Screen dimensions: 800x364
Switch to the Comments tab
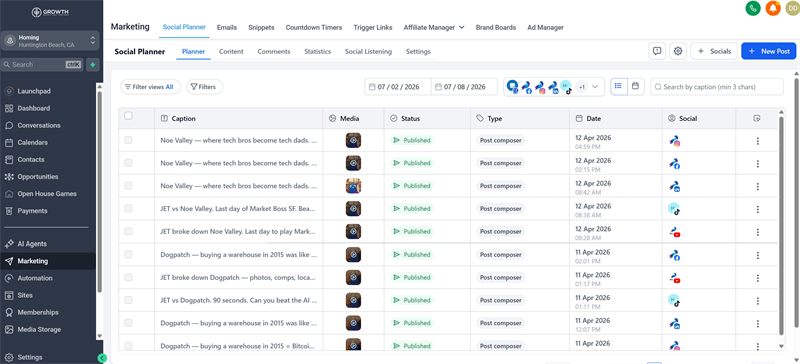coord(273,52)
